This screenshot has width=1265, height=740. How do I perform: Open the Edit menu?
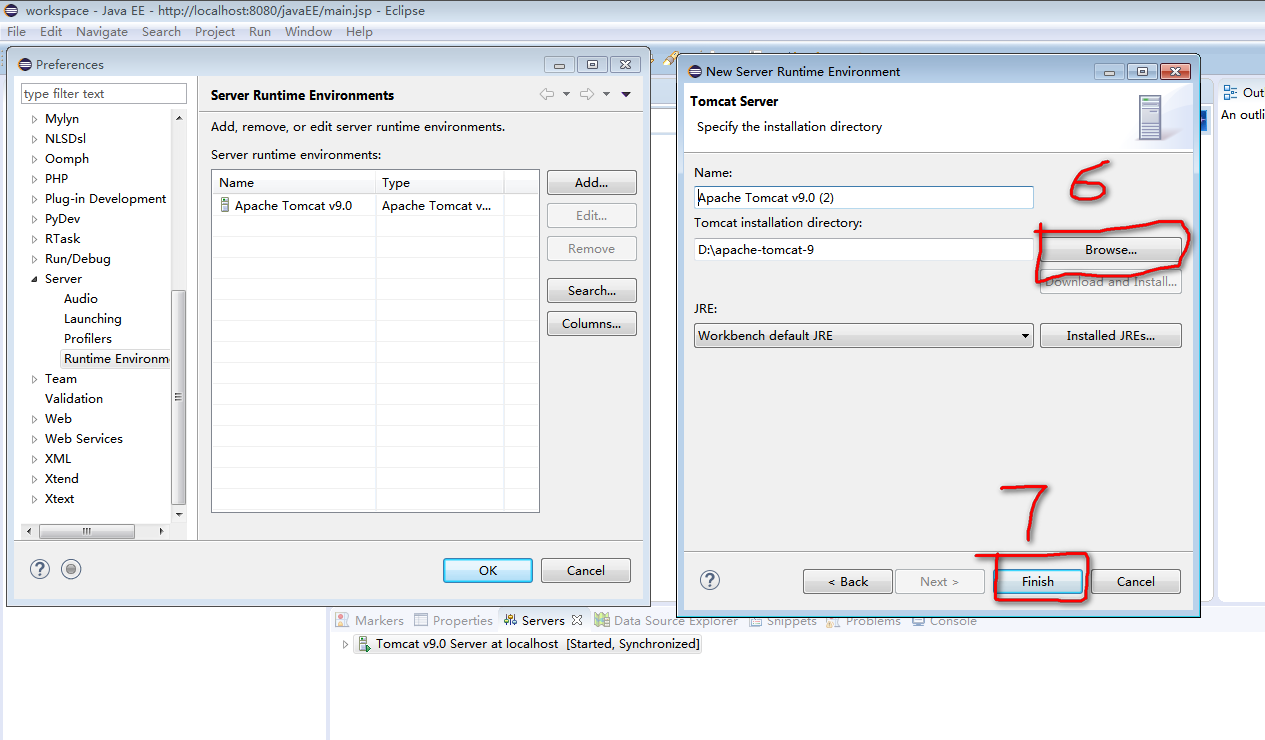click(51, 32)
